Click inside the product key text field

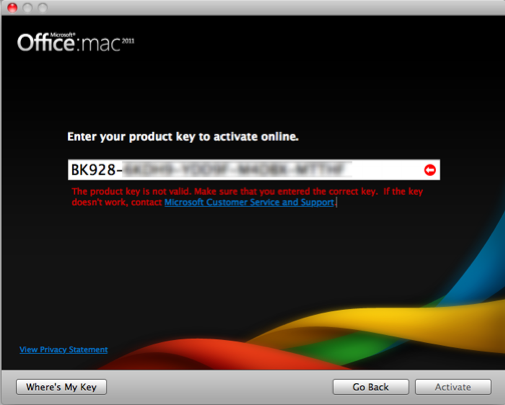pos(254,170)
